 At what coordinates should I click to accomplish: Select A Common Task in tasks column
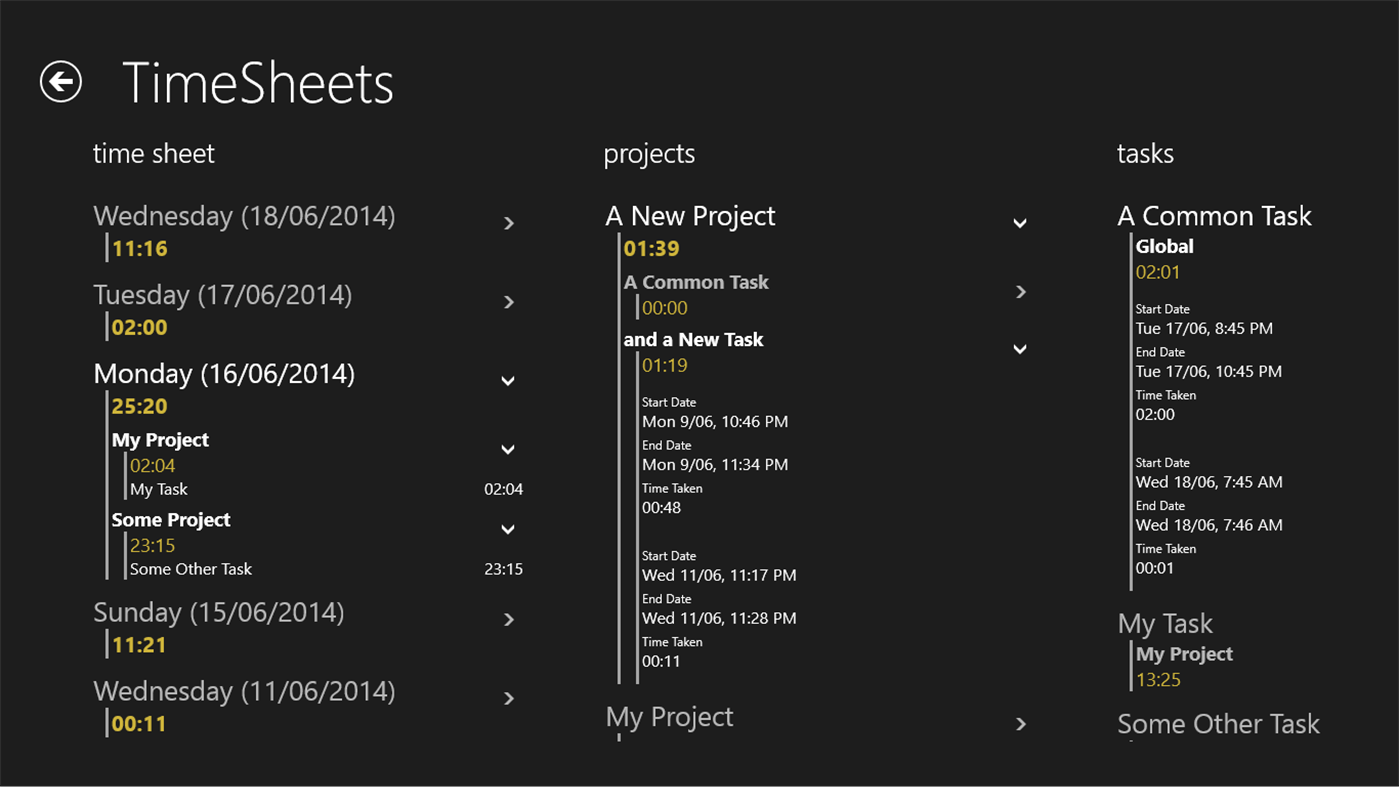[1214, 215]
